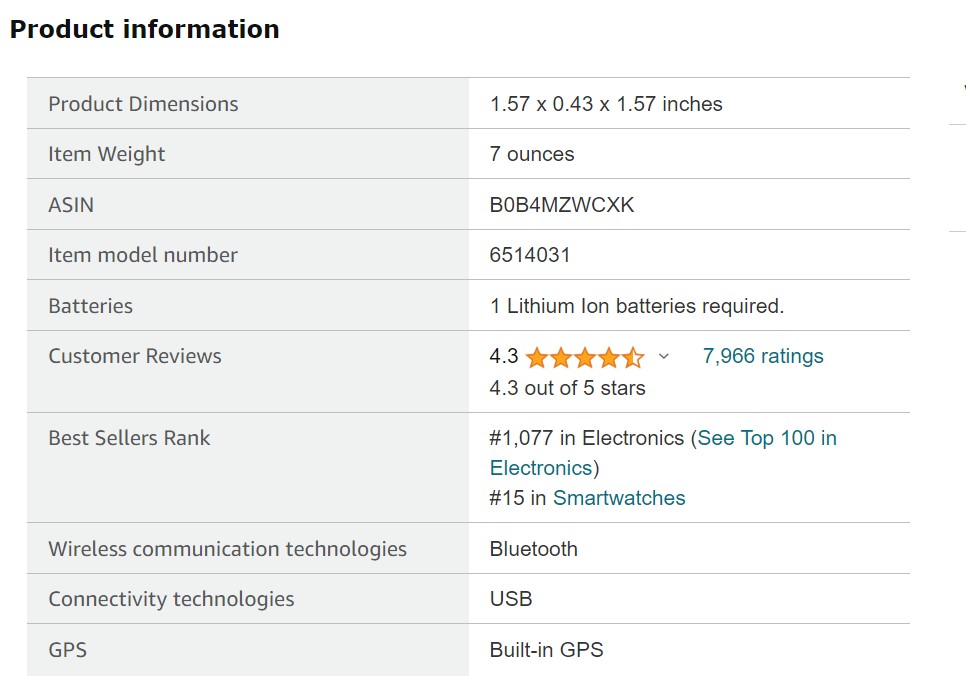Click the Wireless communication technologies label
Viewport: 966px width, 676px height.
point(227,549)
